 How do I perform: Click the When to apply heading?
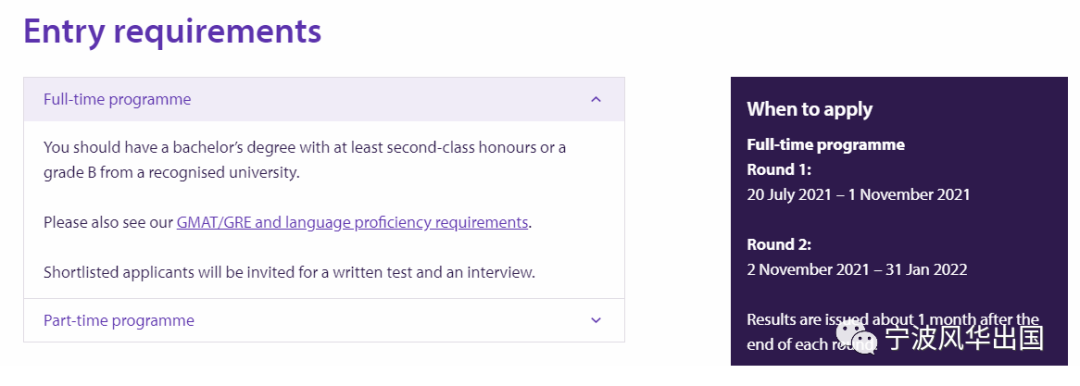pyautogui.click(x=809, y=109)
